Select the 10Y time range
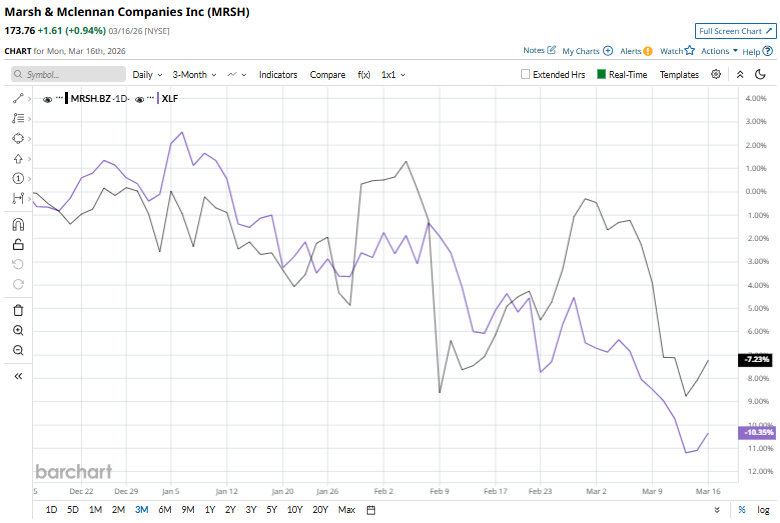780x523 pixels. [x=294, y=510]
